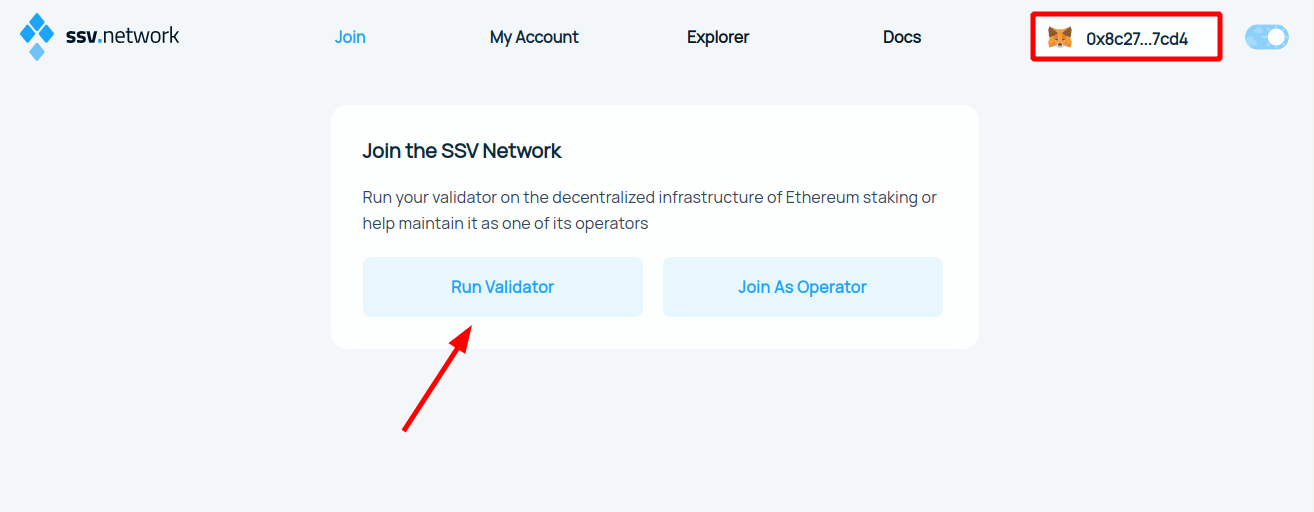Click the MetaMask fox icon

click(x=1060, y=39)
